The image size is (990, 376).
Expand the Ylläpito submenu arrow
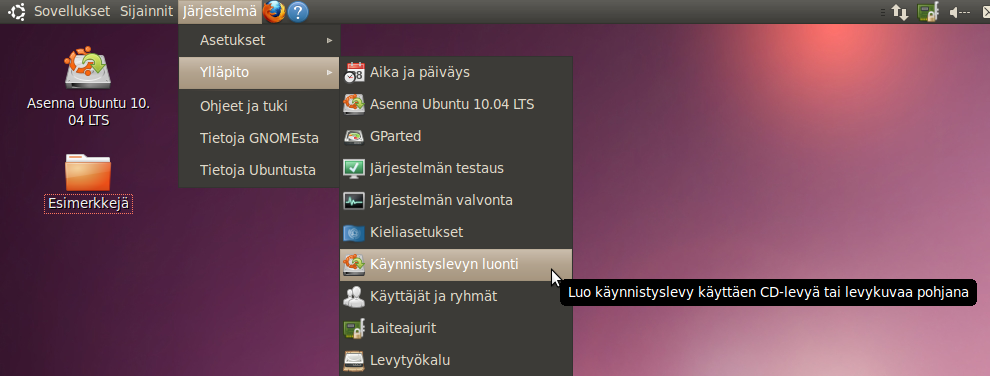point(330,73)
